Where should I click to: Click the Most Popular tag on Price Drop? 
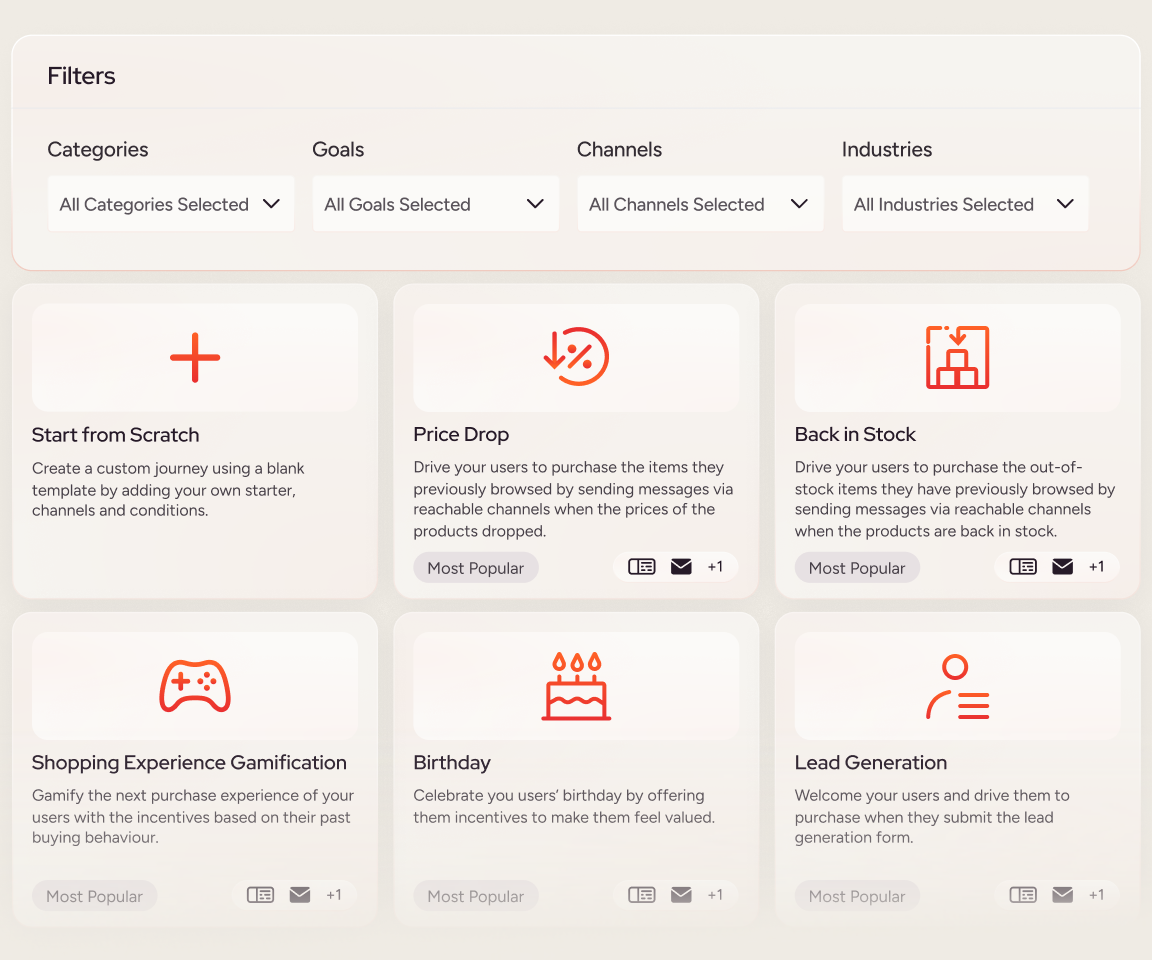click(x=476, y=568)
